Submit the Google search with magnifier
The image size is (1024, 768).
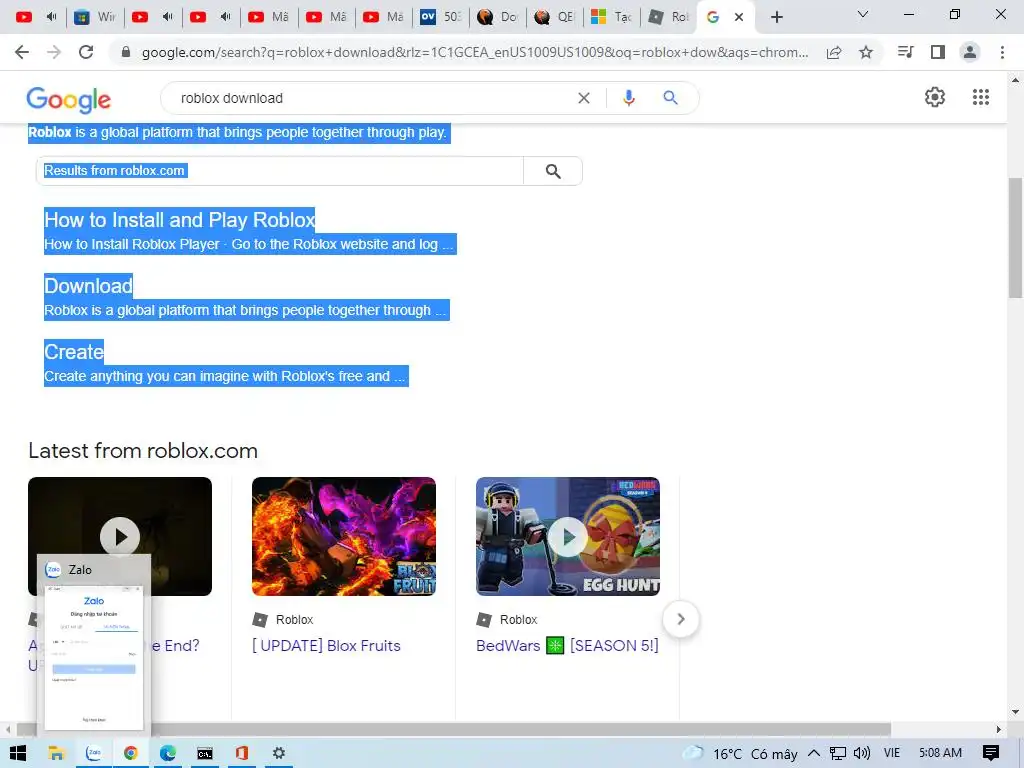tap(670, 98)
